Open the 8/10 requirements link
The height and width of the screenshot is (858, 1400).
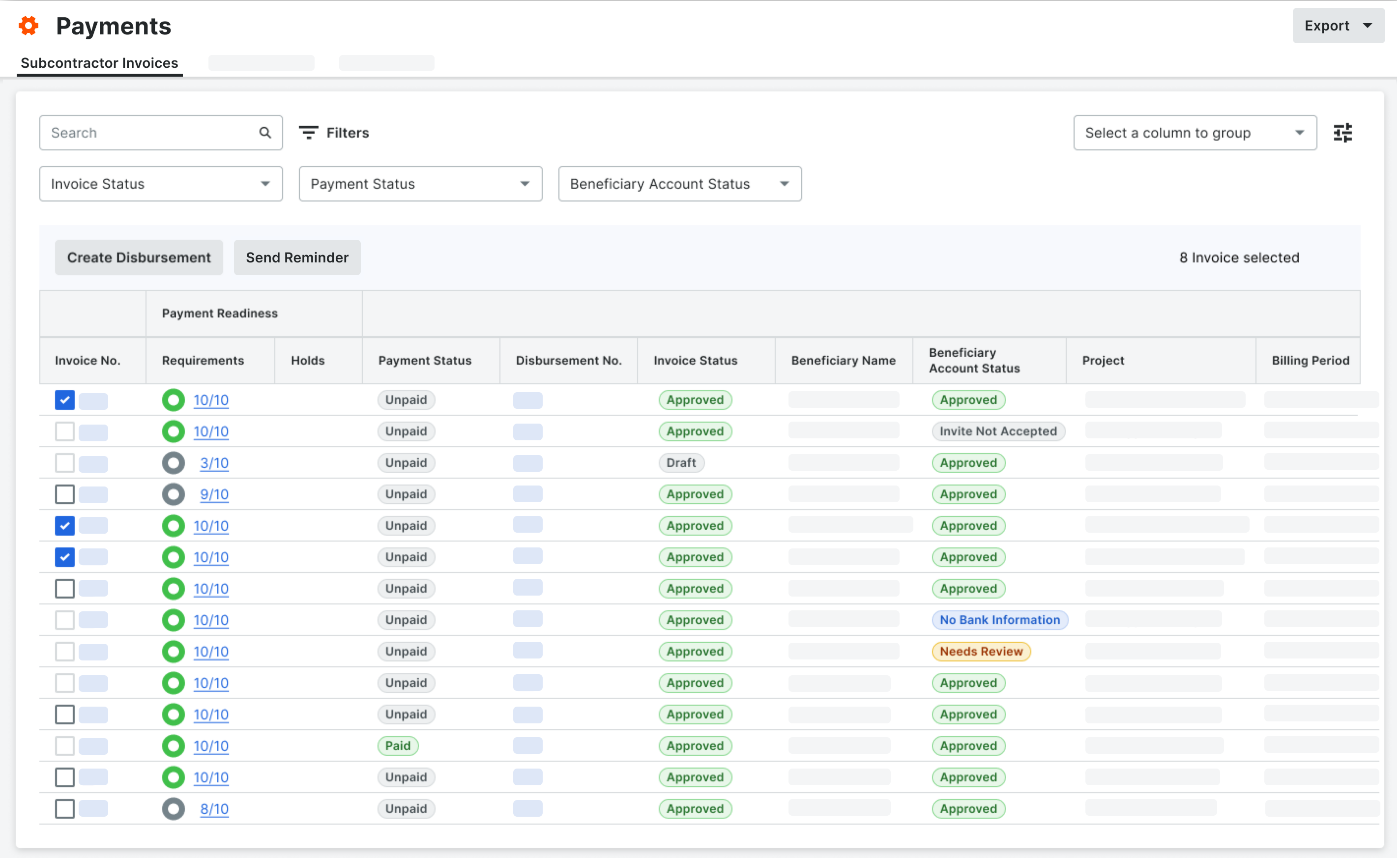215,809
